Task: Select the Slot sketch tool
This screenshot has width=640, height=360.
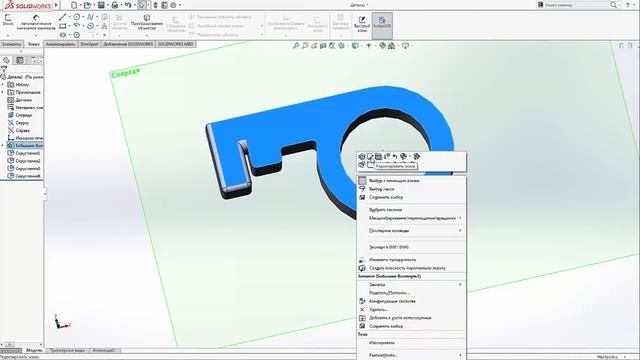Action: pyautogui.click(x=62, y=35)
